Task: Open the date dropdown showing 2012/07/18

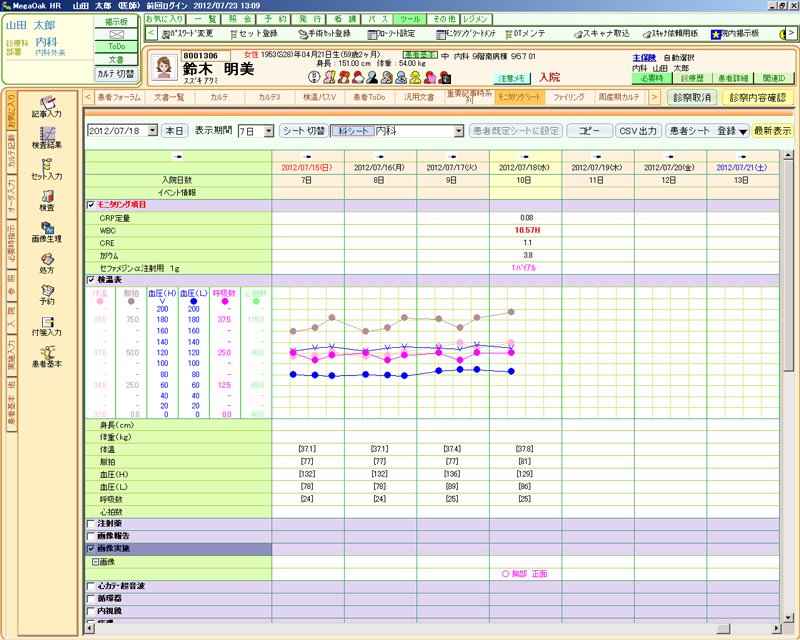Action: tap(153, 131)
